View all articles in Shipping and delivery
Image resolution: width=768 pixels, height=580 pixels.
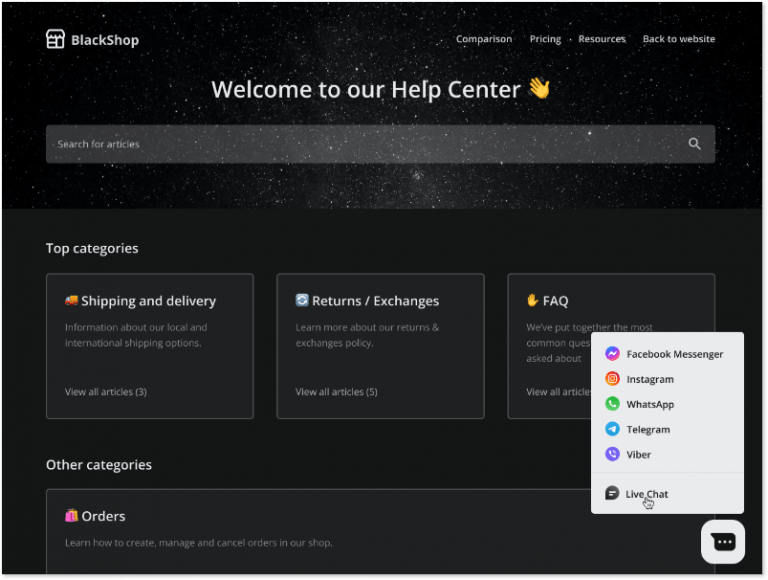(106, 392)
